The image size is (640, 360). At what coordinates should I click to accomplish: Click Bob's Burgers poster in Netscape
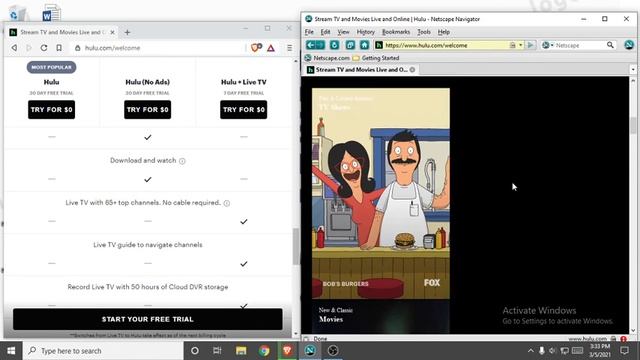381,193
